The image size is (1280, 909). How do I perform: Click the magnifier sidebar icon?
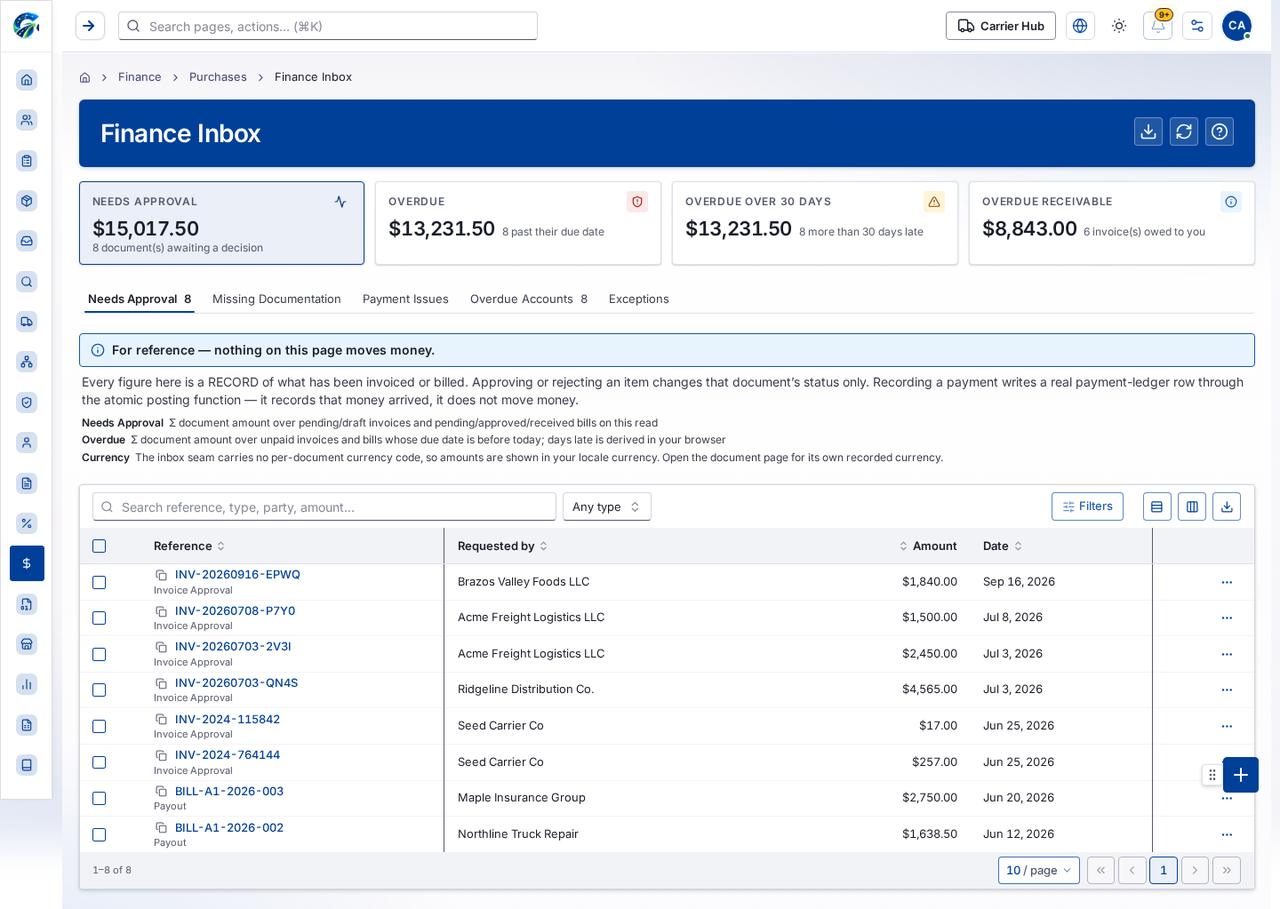(27, 282)
